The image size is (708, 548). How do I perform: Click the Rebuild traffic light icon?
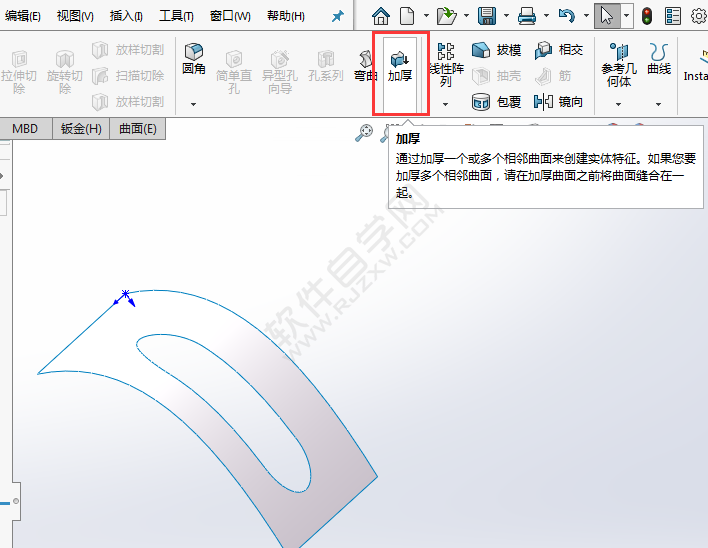pos(647,16)
